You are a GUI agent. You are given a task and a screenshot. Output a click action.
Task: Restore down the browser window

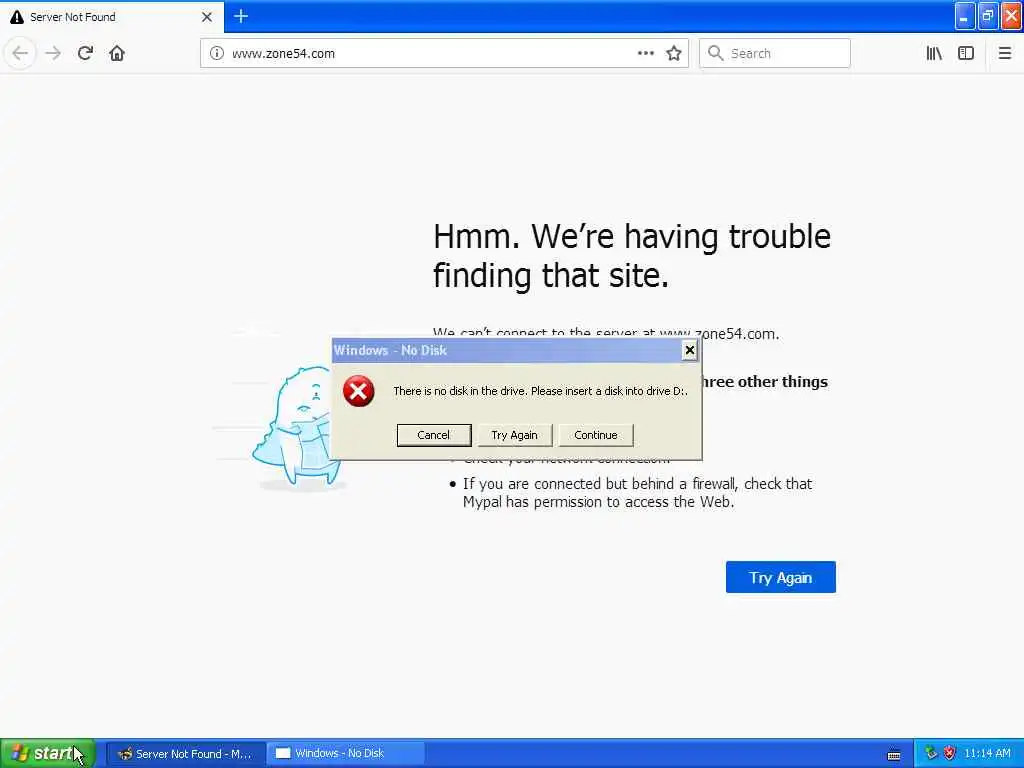pyautogui.click(x=988, y=16)
